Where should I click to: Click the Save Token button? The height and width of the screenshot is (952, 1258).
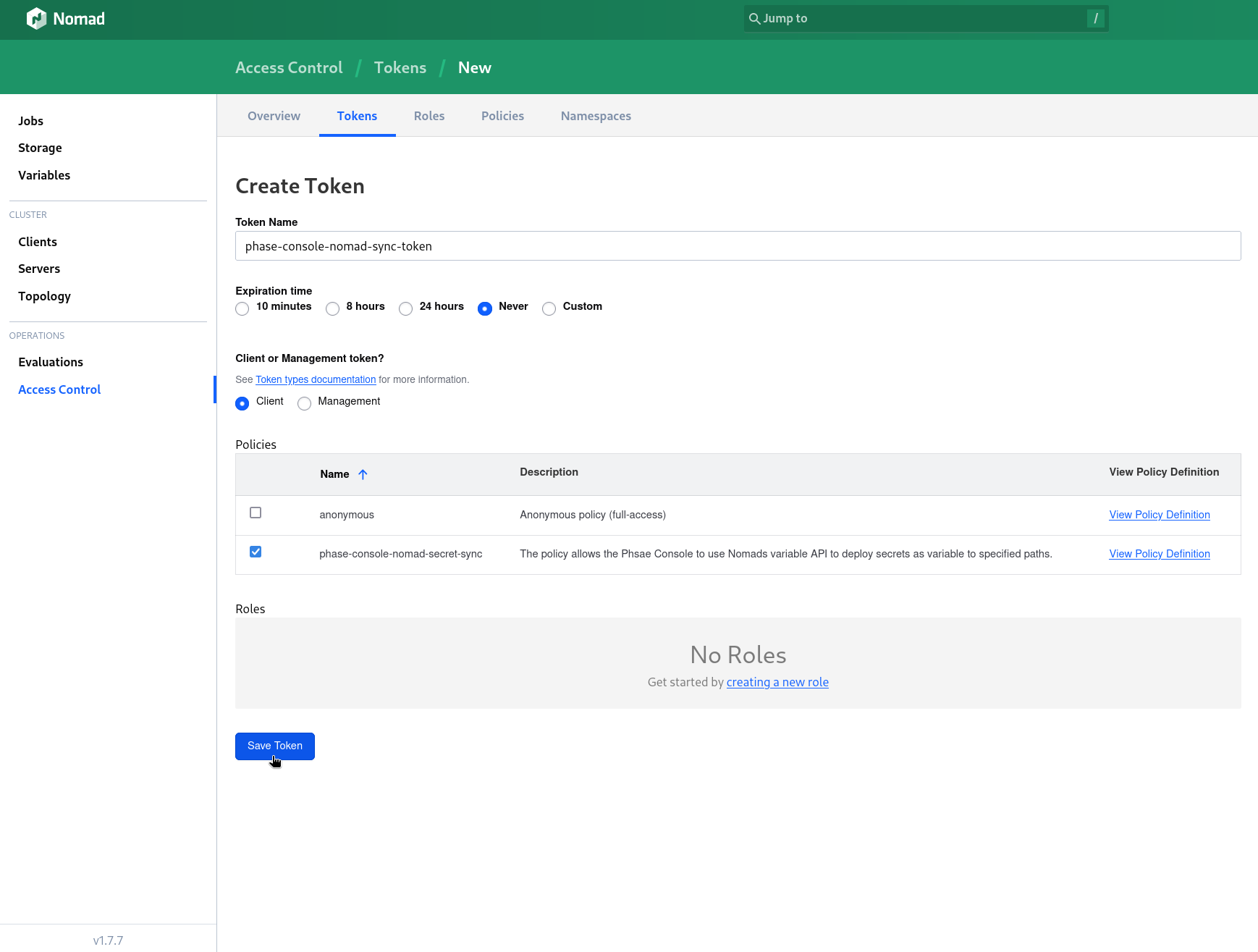click(275, 746)
